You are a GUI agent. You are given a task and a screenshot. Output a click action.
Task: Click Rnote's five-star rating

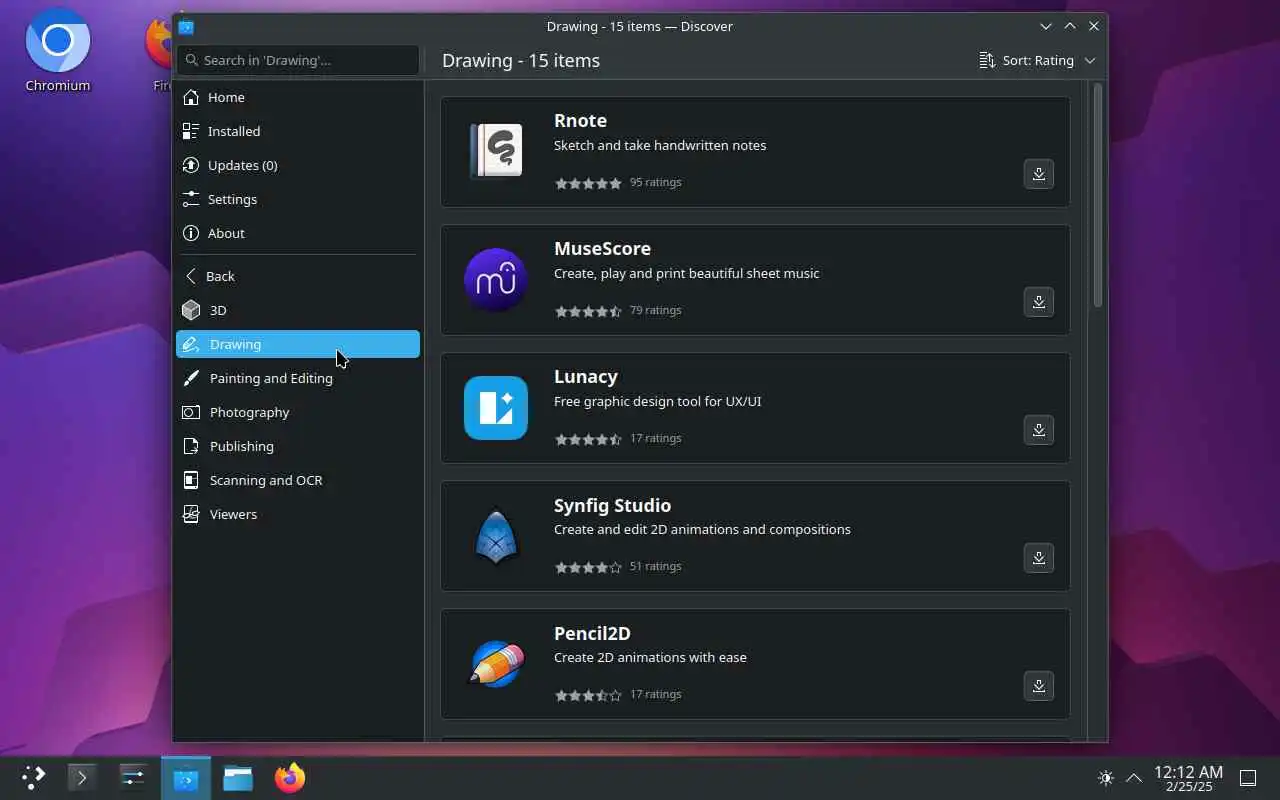click(588, 183)
